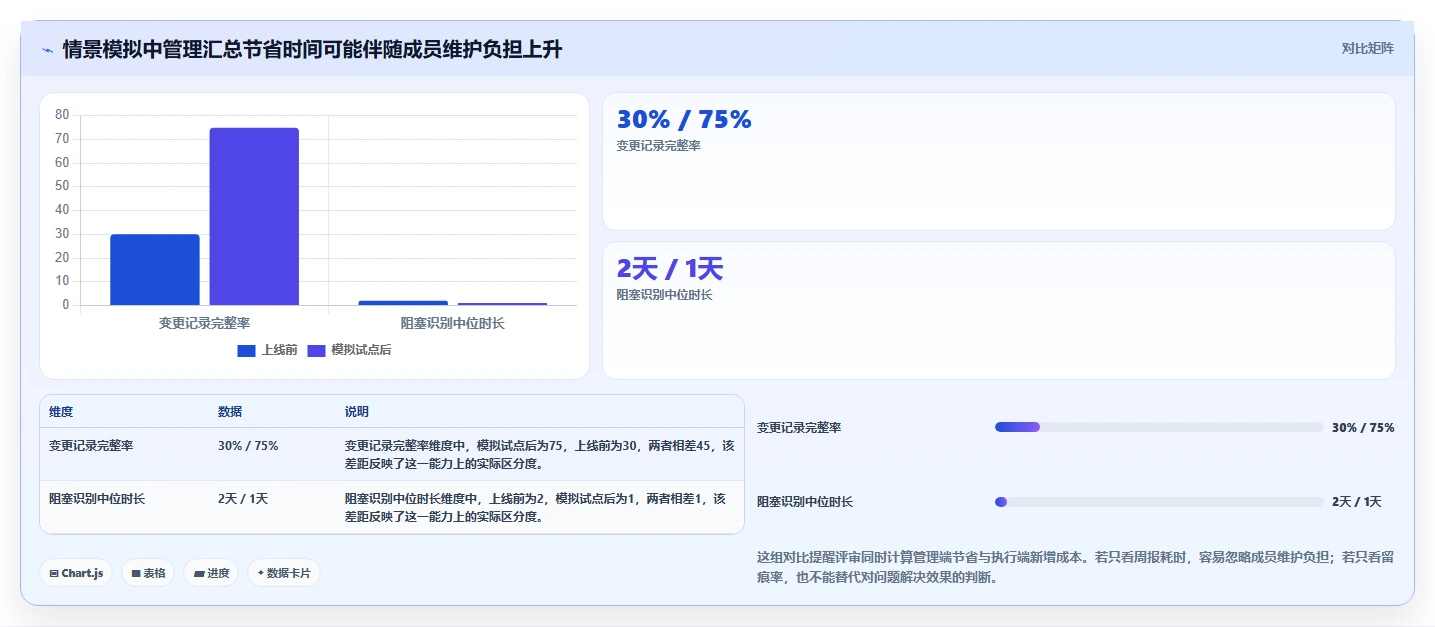Toggle the 模拟试点后 legend swatch
The image size is (1435, 627).
[x=316, y=350]
